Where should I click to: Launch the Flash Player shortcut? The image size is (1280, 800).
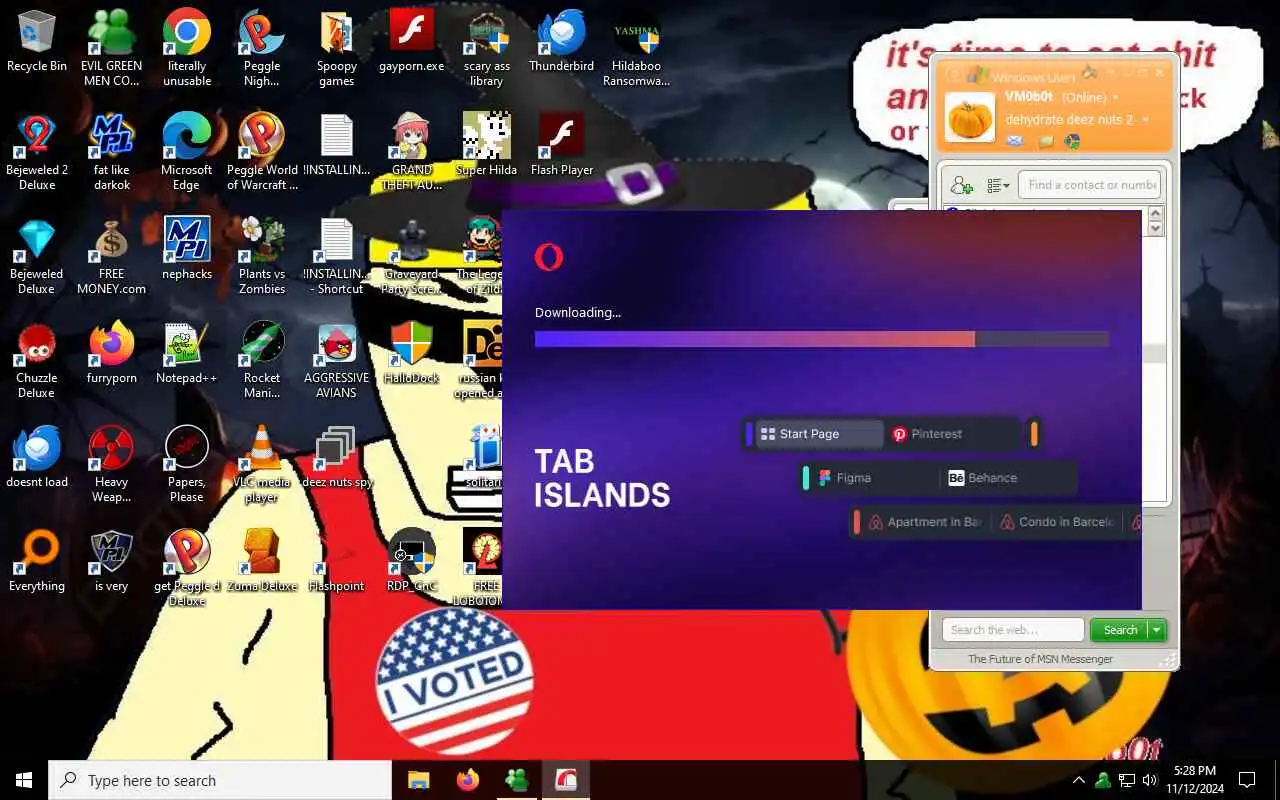(x=562, y=146)
